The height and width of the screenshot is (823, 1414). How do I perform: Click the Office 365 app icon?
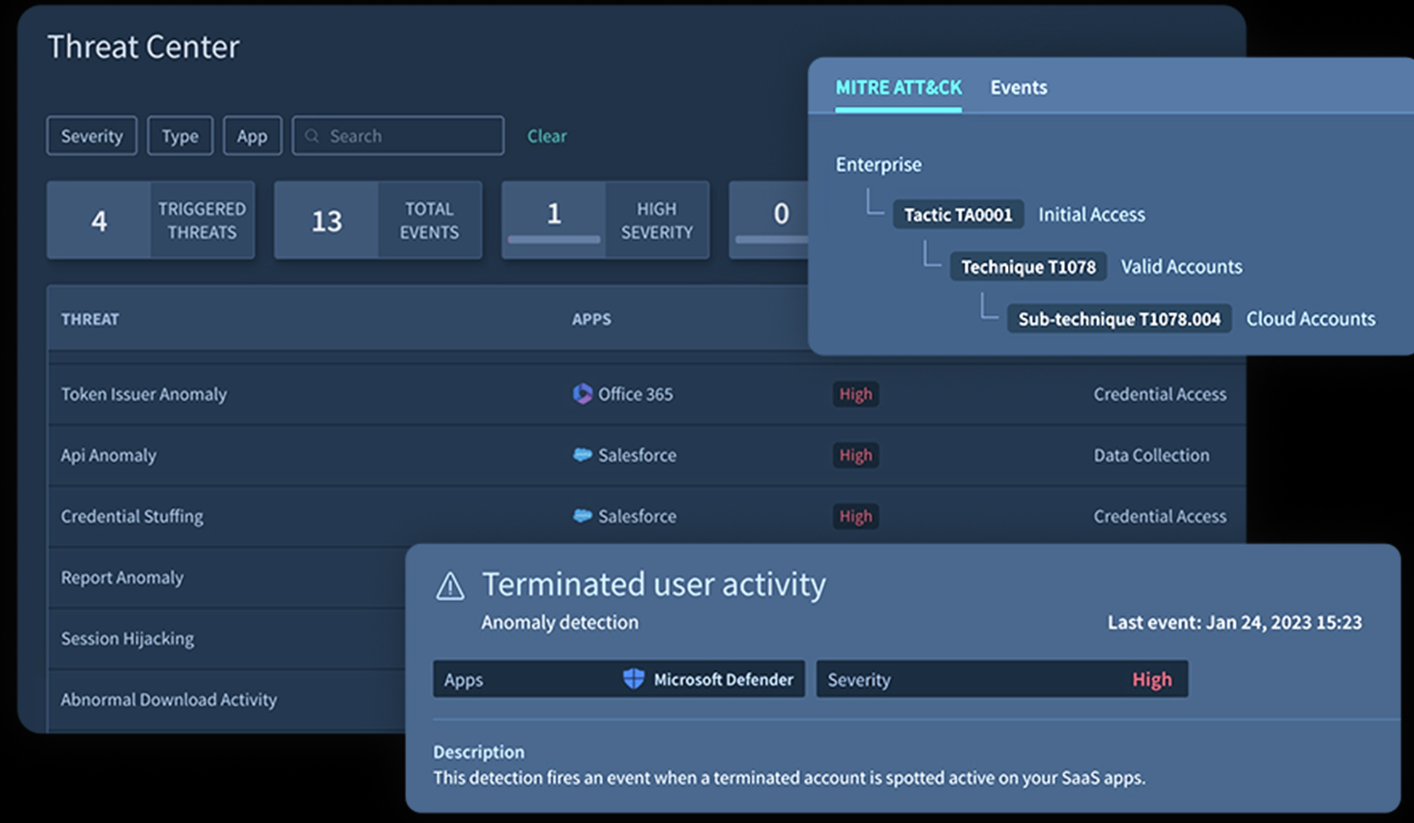583,394
